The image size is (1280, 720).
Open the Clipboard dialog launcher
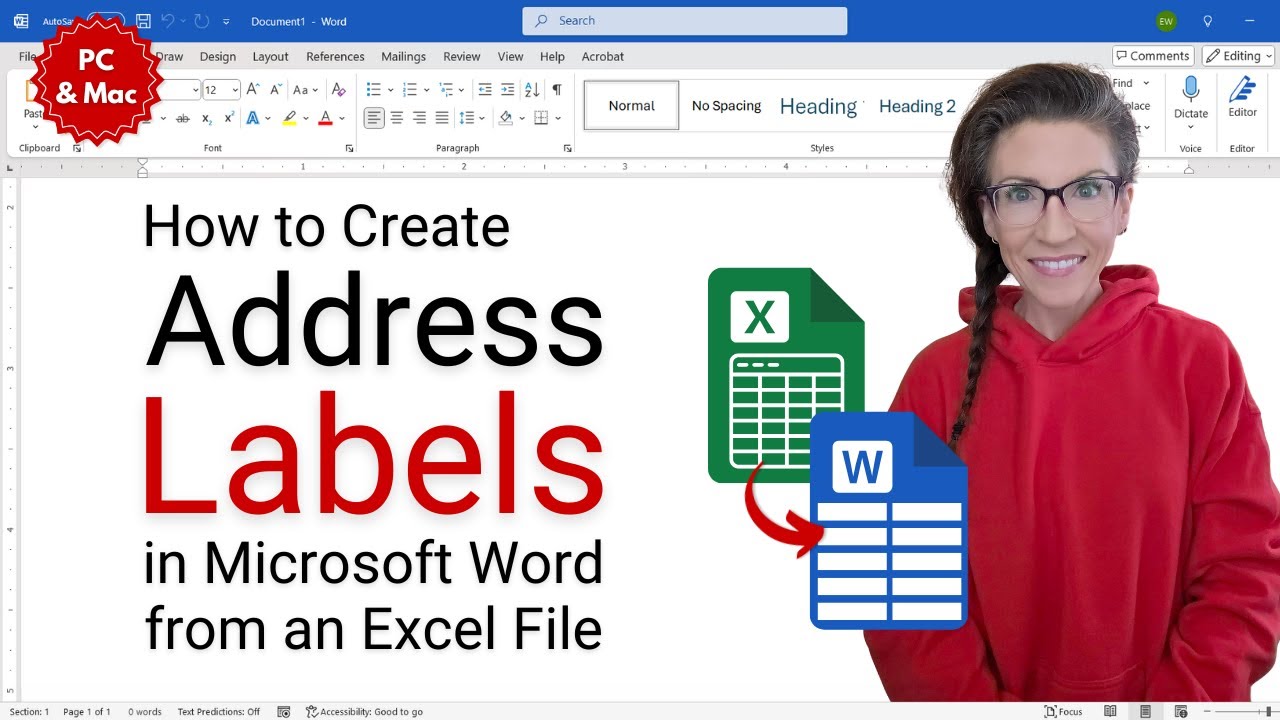click(77, 148)
